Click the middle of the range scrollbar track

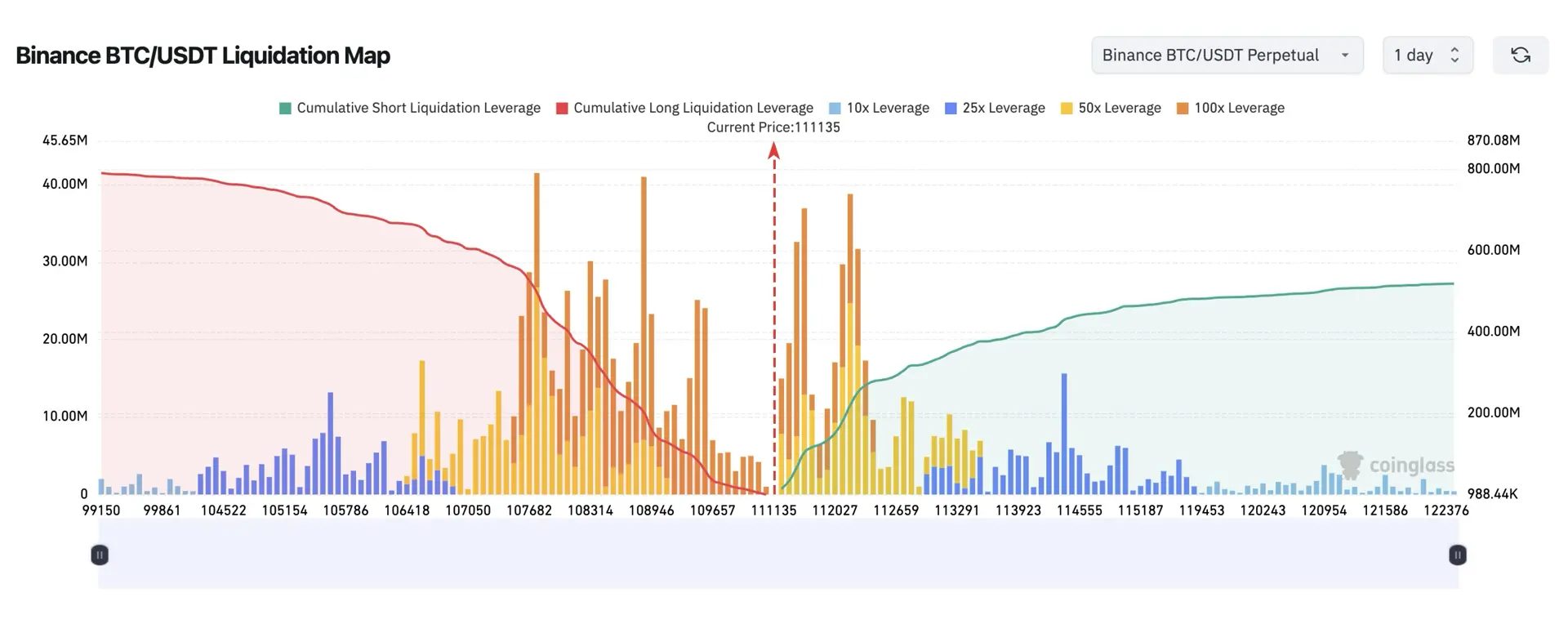[x=777, y=555]
